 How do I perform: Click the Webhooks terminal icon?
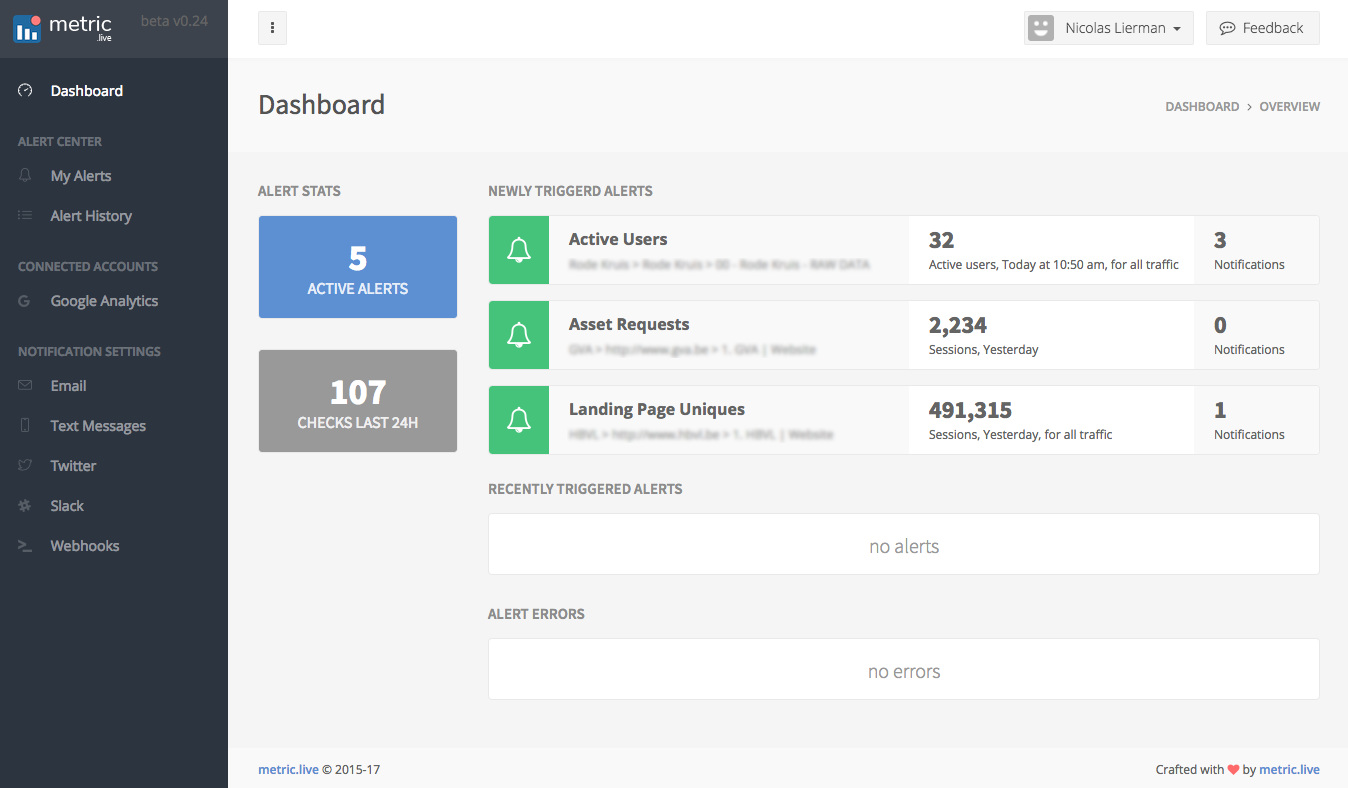click(26, 546)
